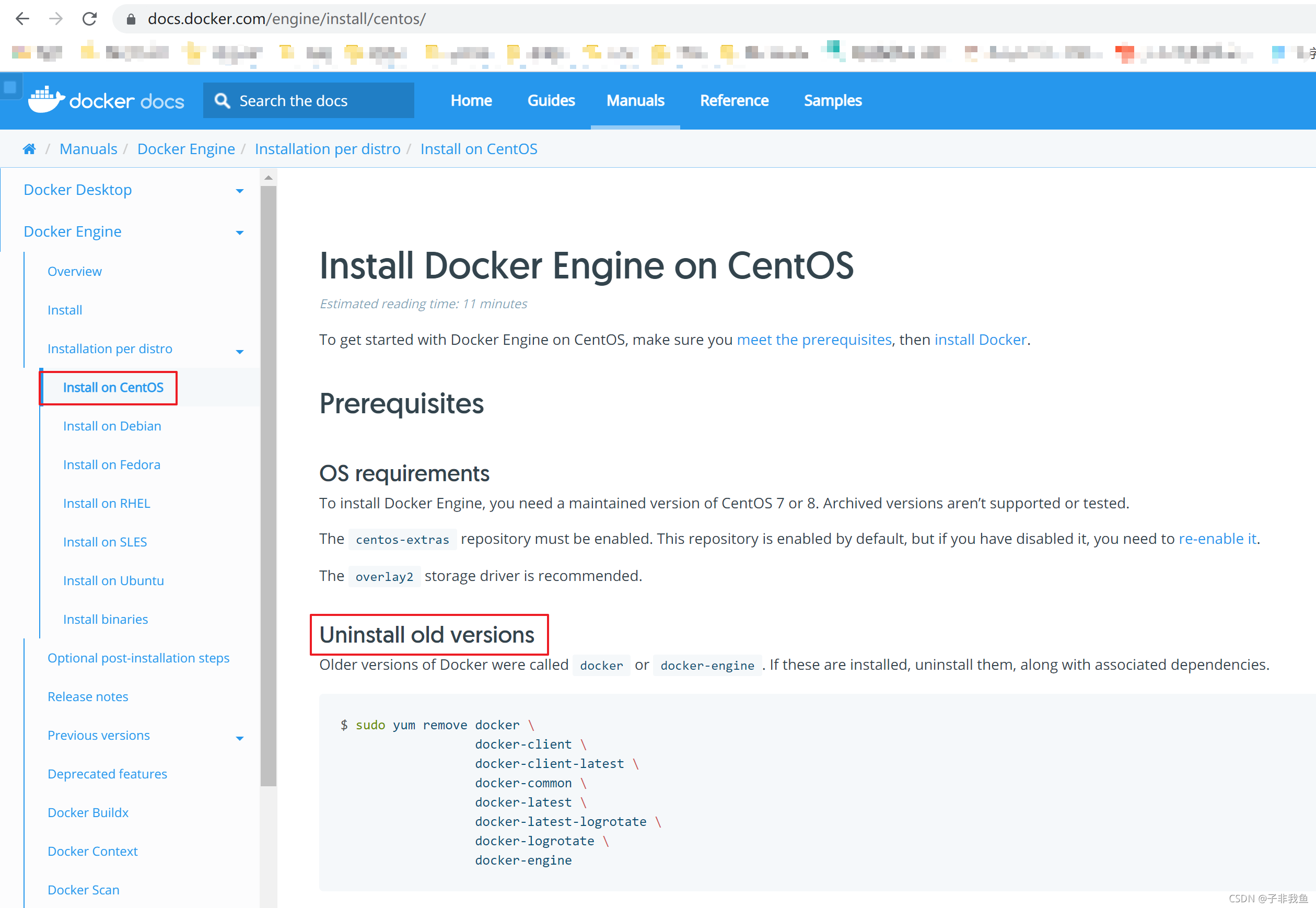Select Install on SLES sidebar item
1316x908 pixels.
104,542
